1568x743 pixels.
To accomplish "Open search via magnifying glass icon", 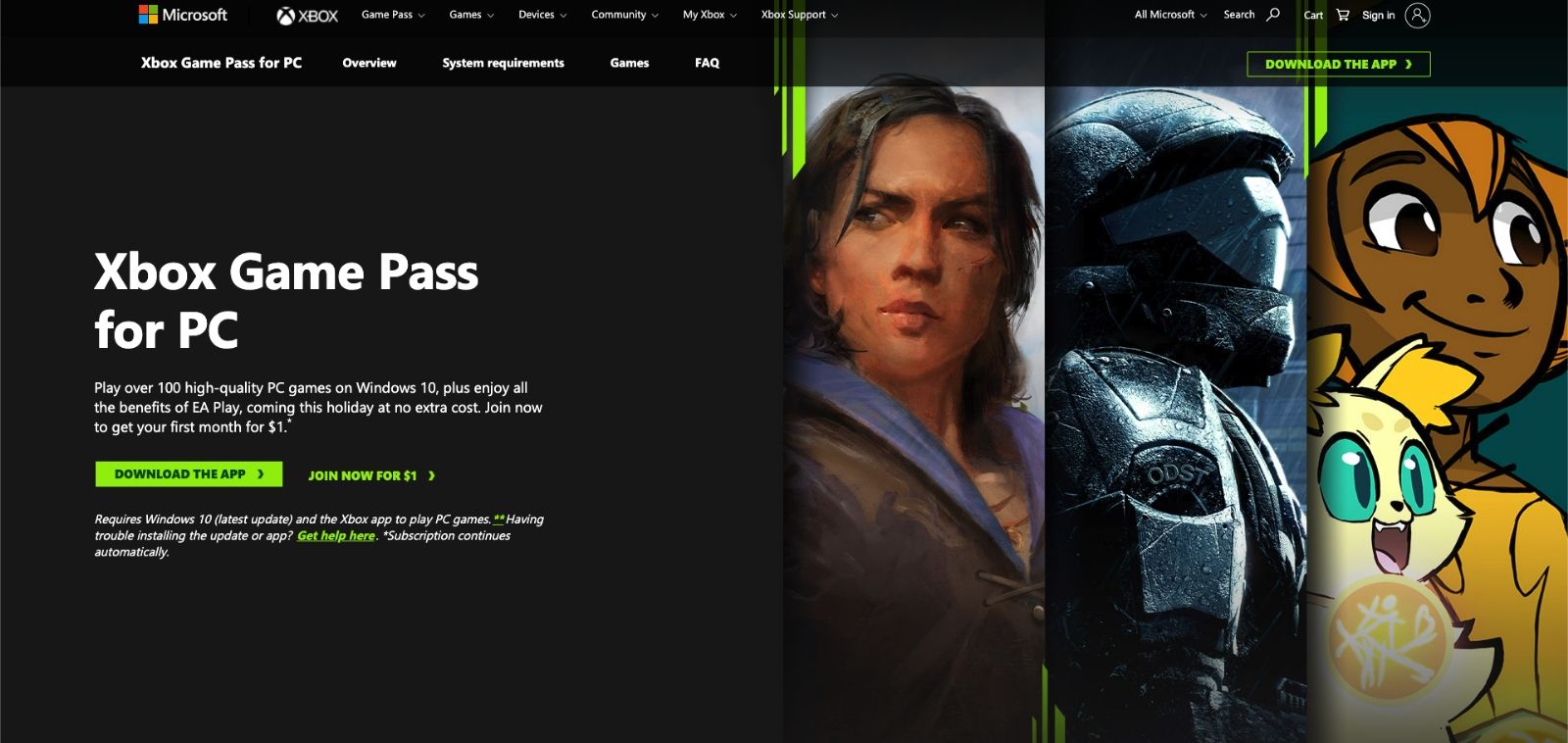I will 1273,15.
